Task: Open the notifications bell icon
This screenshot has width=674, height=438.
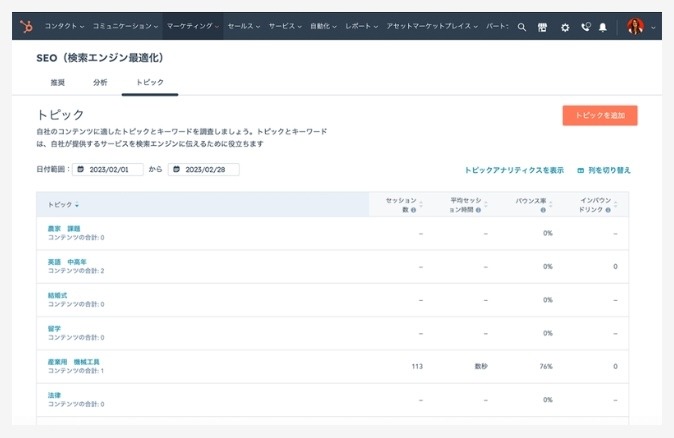Action: point(603,27)
